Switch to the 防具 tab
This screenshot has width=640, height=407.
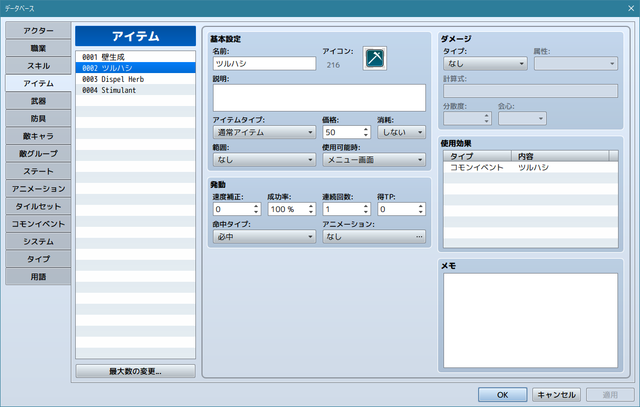pos(38,118)
